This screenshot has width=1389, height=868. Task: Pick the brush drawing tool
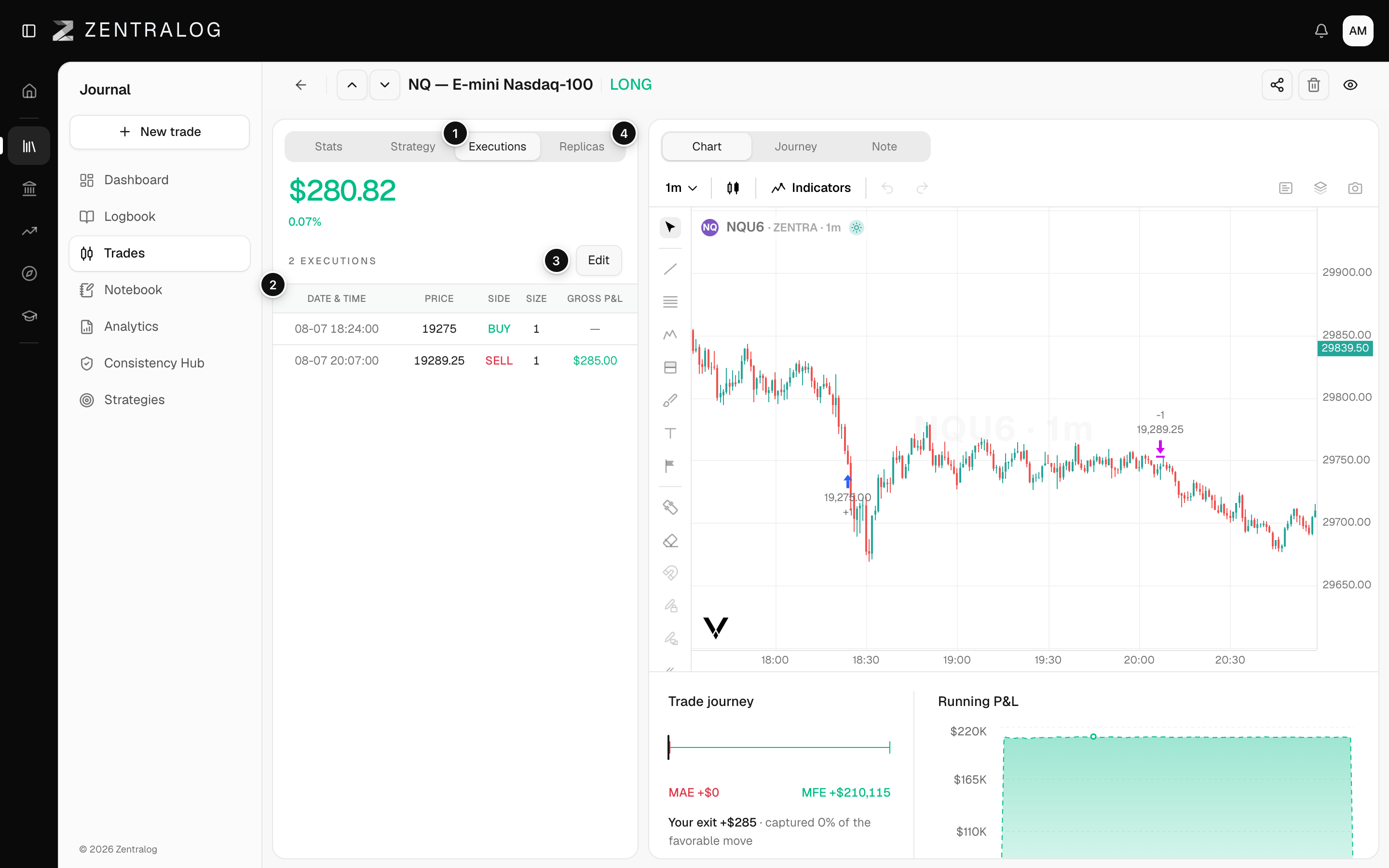pyautogui.click(x=670, y=400)
